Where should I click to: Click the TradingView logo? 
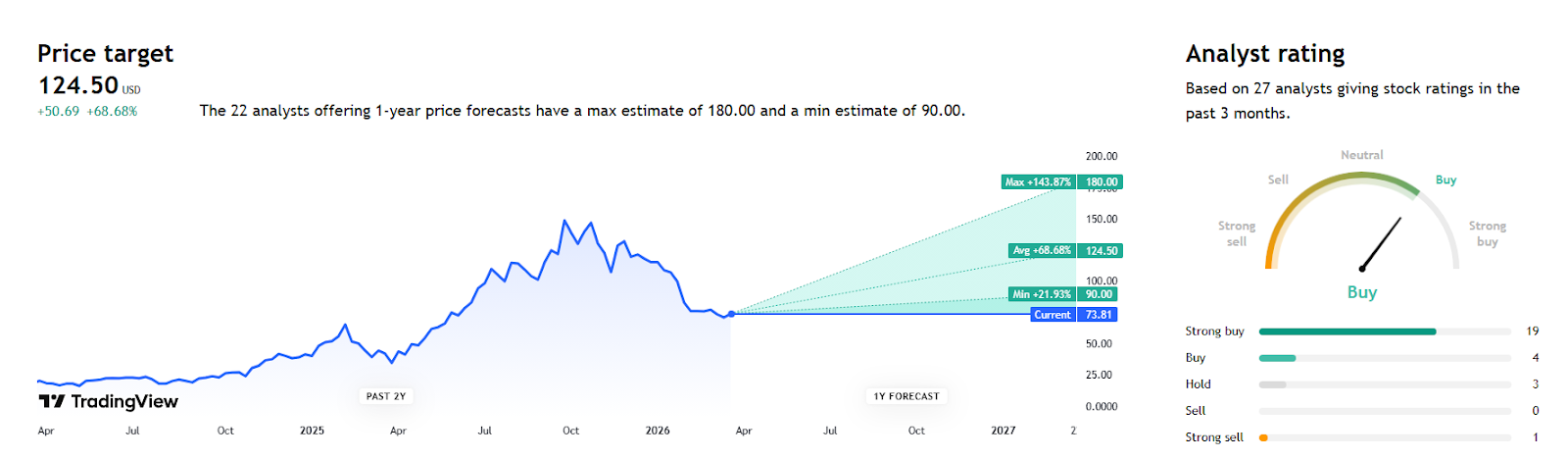(x=108, y=401)
